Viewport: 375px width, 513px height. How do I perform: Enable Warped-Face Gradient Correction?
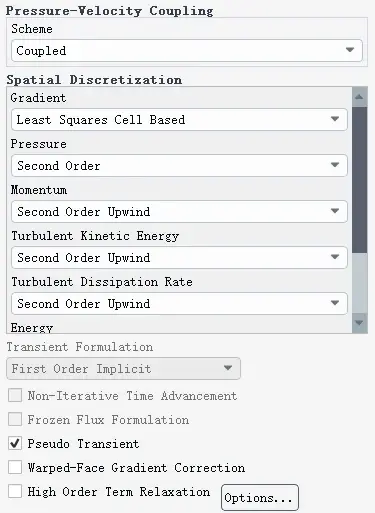pyautogui.click(x=15, y=467)
